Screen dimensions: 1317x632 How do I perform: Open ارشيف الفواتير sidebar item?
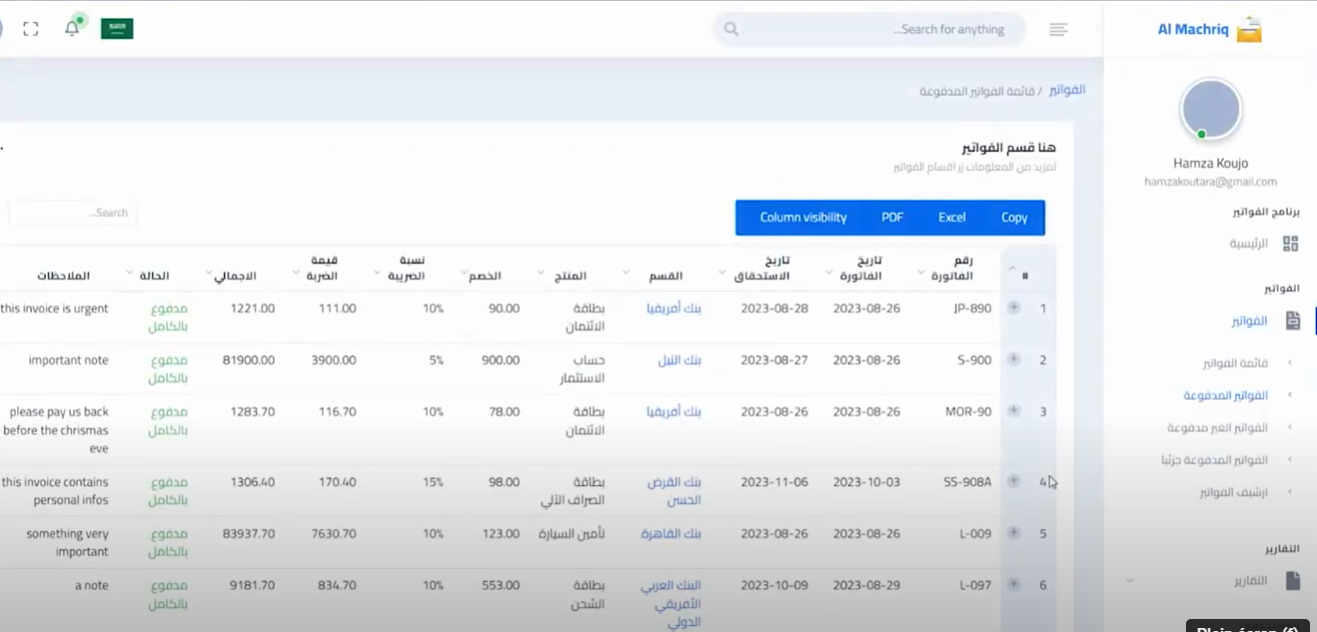[x=1234, y=492]
